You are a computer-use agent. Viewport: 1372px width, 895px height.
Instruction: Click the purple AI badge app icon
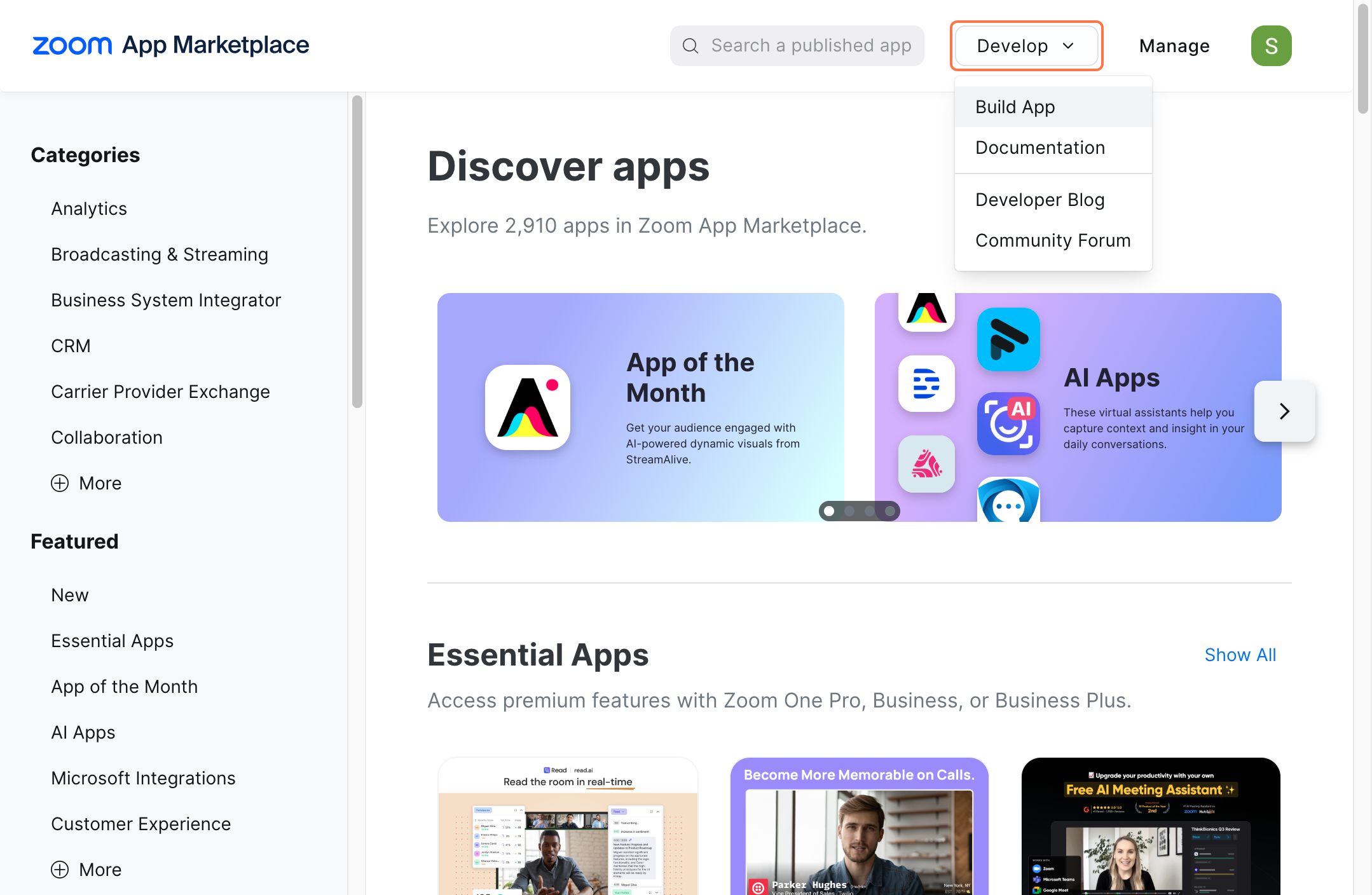pos(1008,423)
